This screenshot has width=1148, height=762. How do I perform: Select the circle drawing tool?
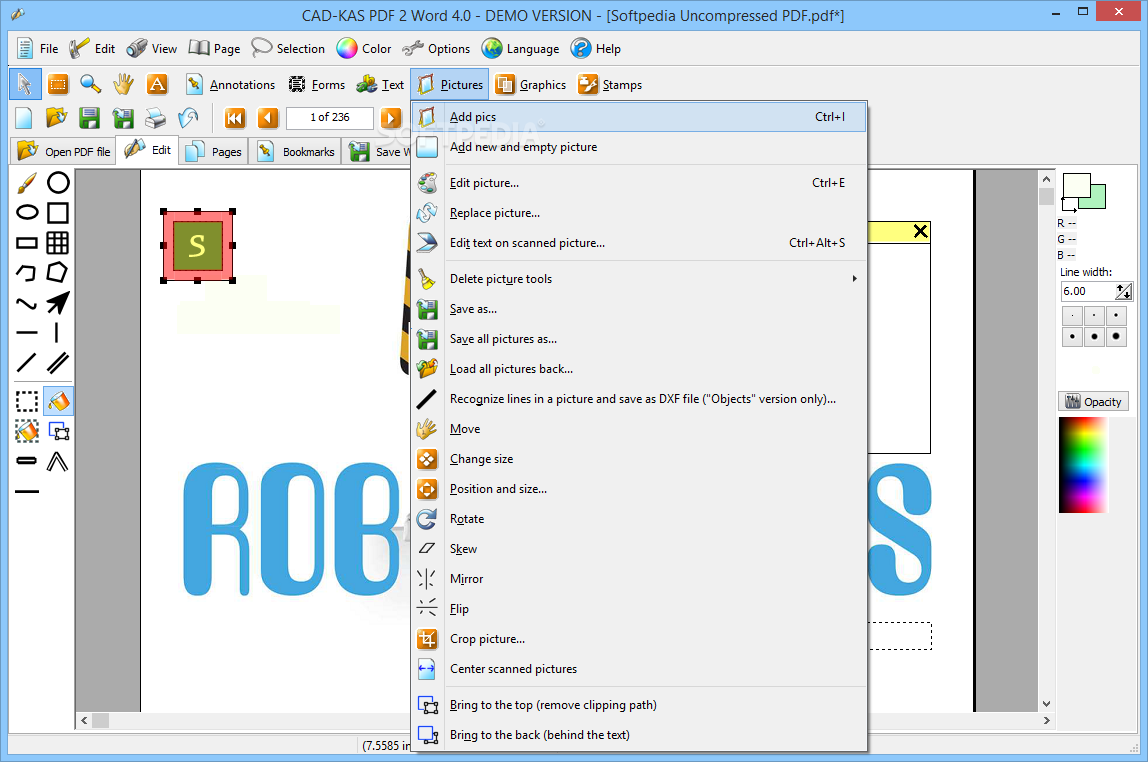[58, 182]
